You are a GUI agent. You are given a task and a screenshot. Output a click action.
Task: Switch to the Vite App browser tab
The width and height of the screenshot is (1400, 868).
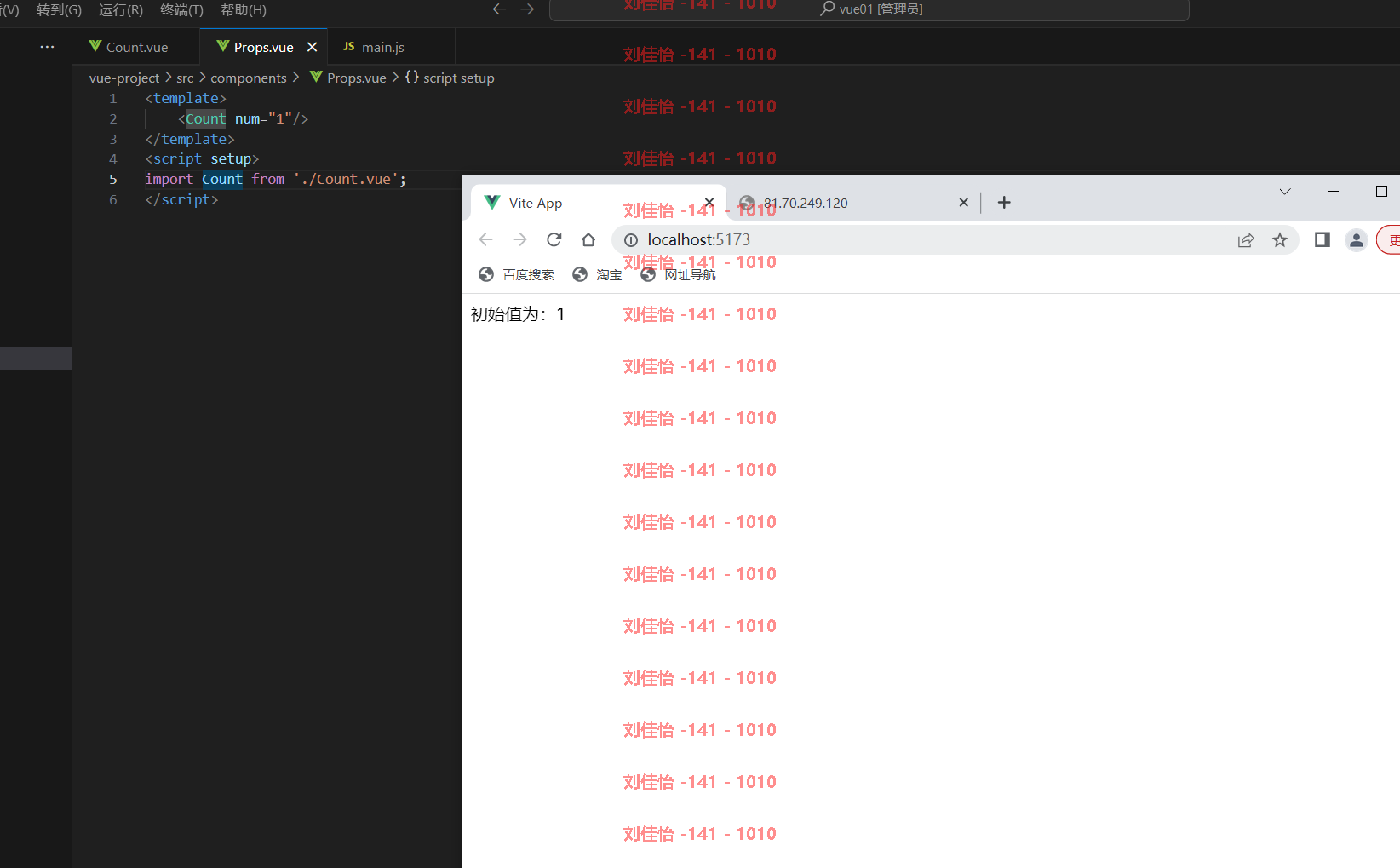coord(599,203)
